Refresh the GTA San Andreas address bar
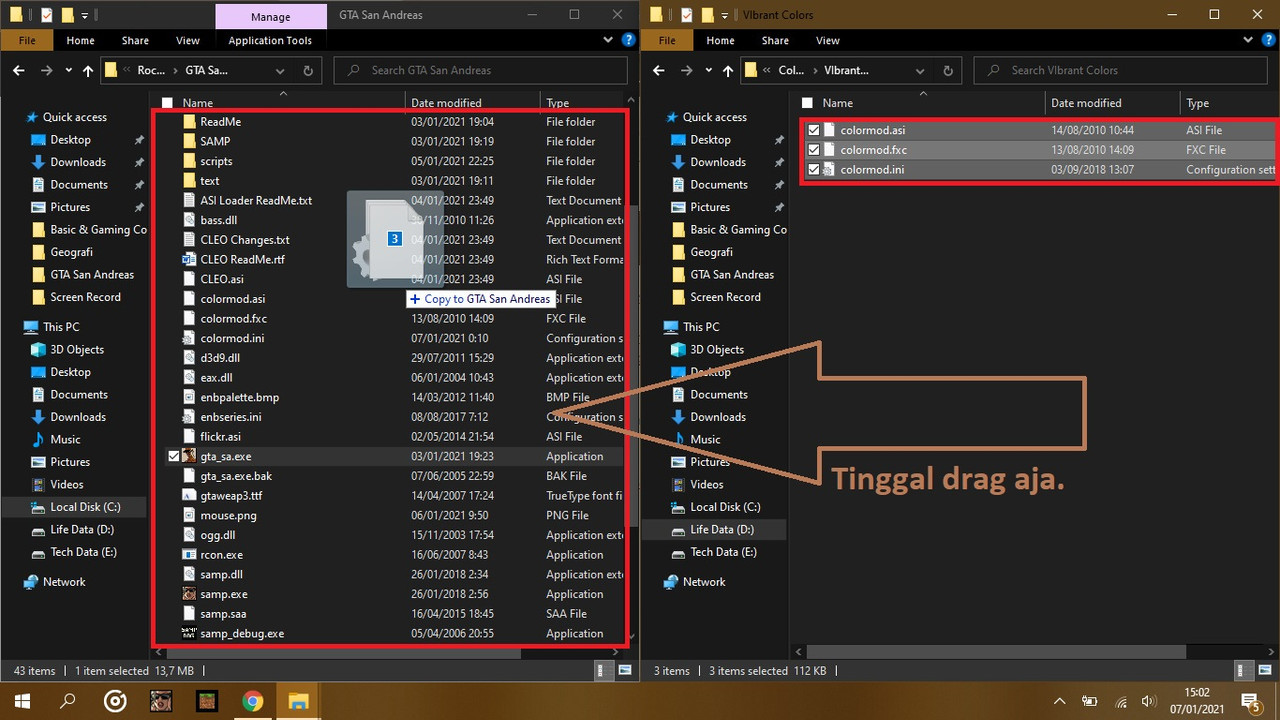The image size is (1280, 720). coord(308,71)
